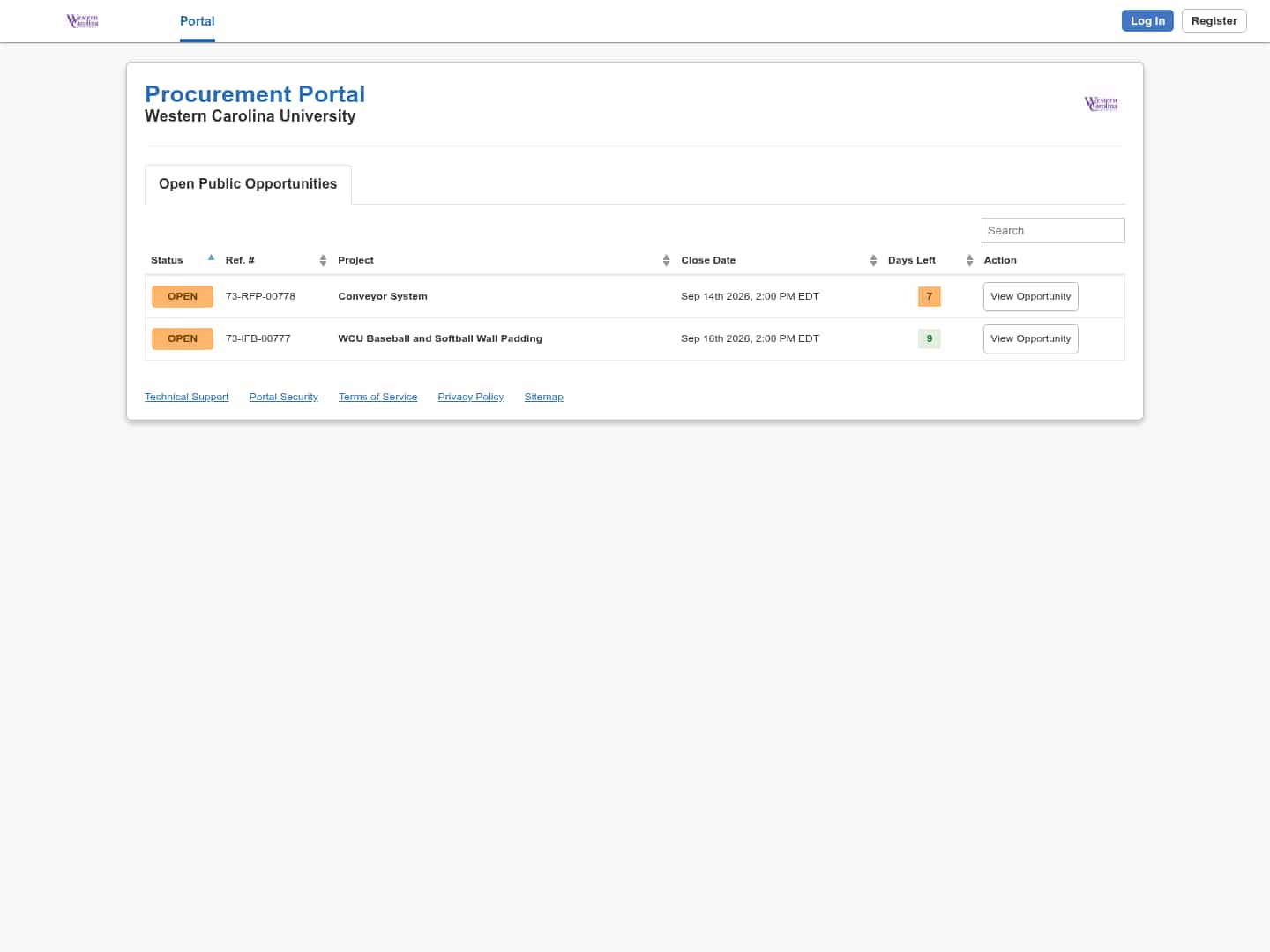Click the Western Carolina logo in navbar

tap(82, 20)
